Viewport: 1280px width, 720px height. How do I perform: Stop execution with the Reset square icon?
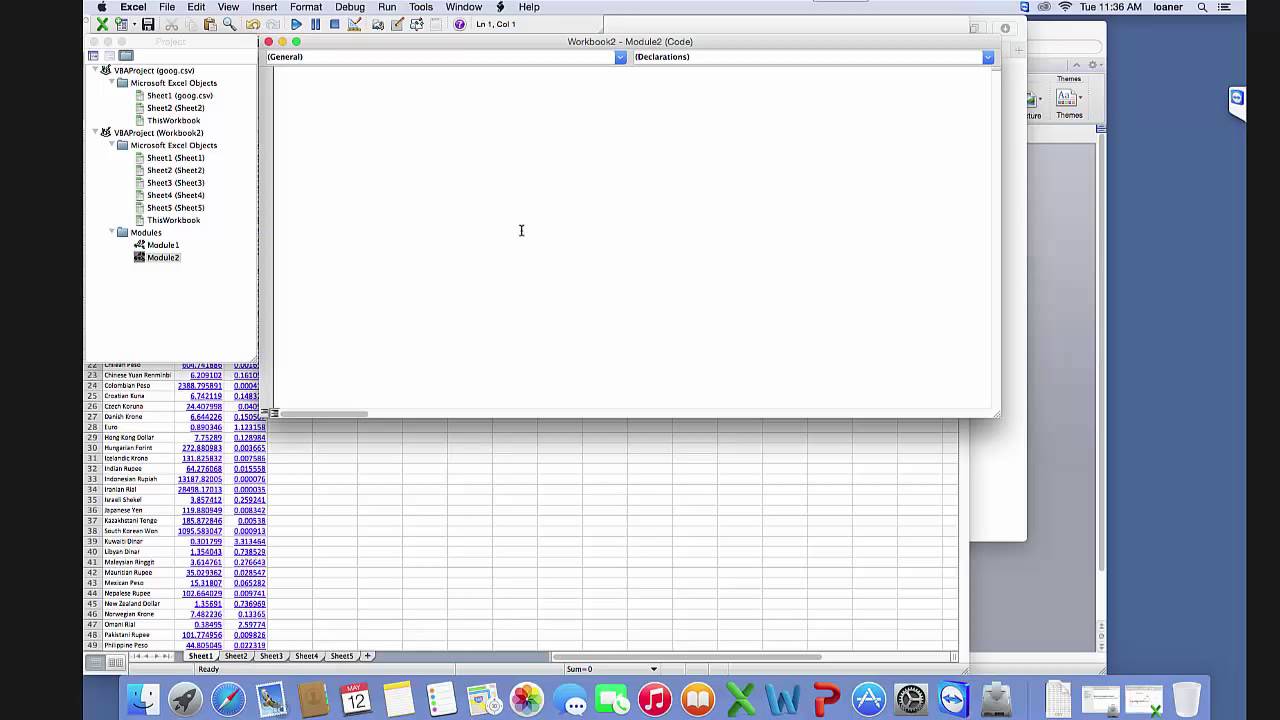(x=335, y=24)
